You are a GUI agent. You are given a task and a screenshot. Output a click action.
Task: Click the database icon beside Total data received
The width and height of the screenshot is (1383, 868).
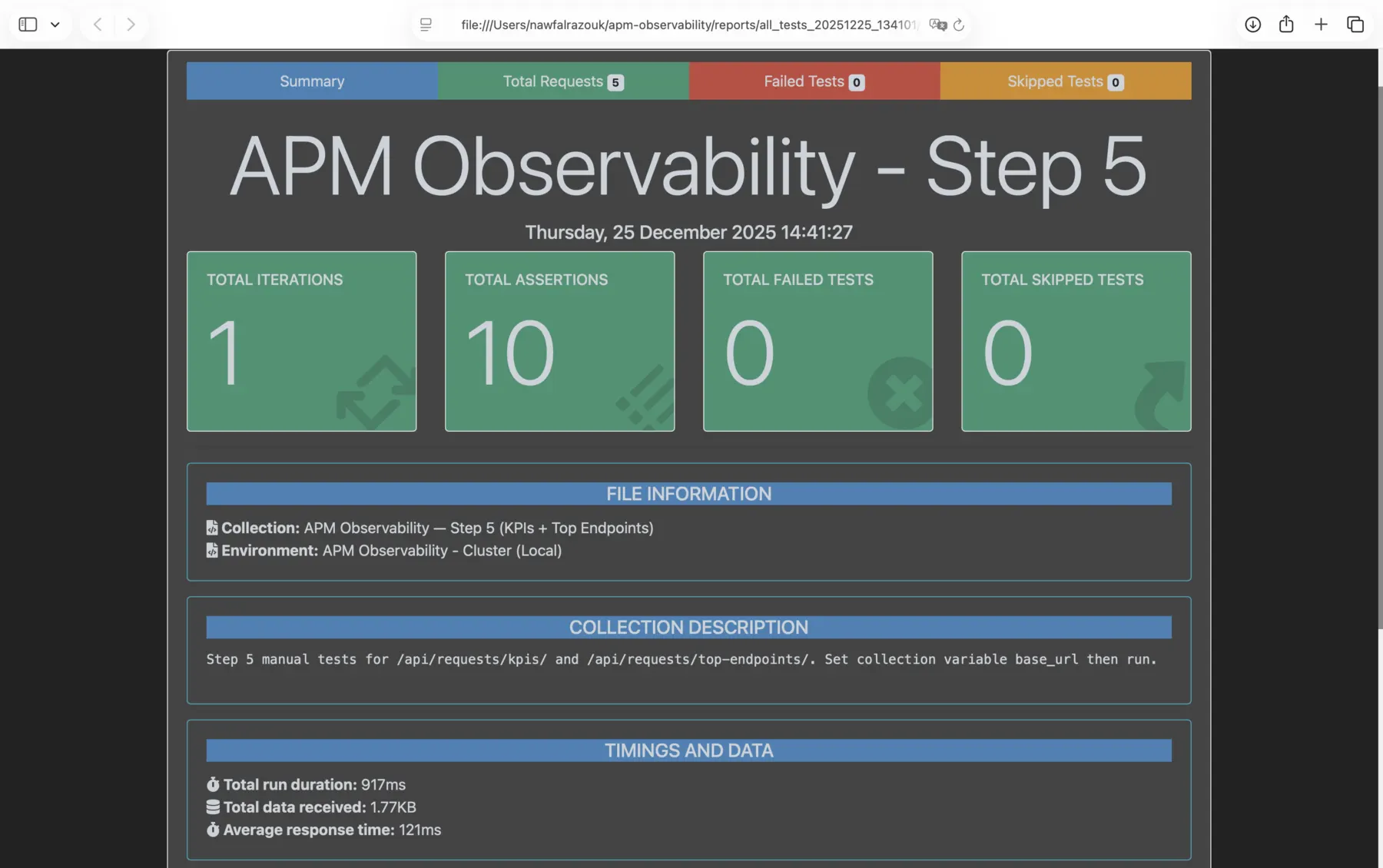click(x=213, y=807)
